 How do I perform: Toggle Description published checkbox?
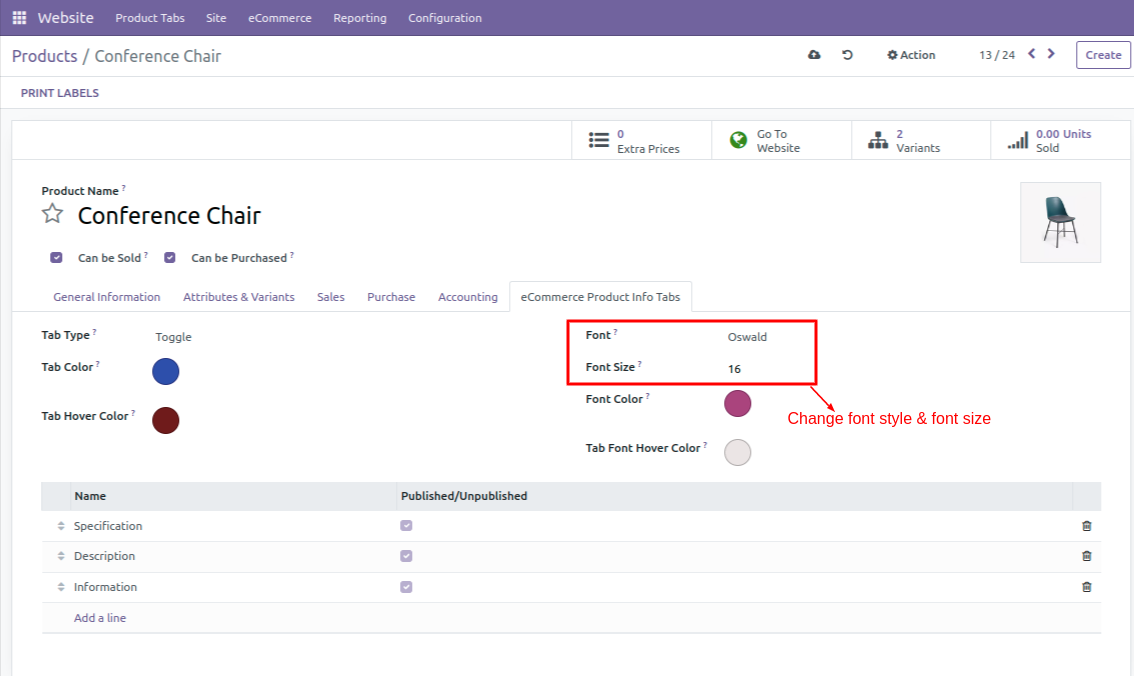406,556
